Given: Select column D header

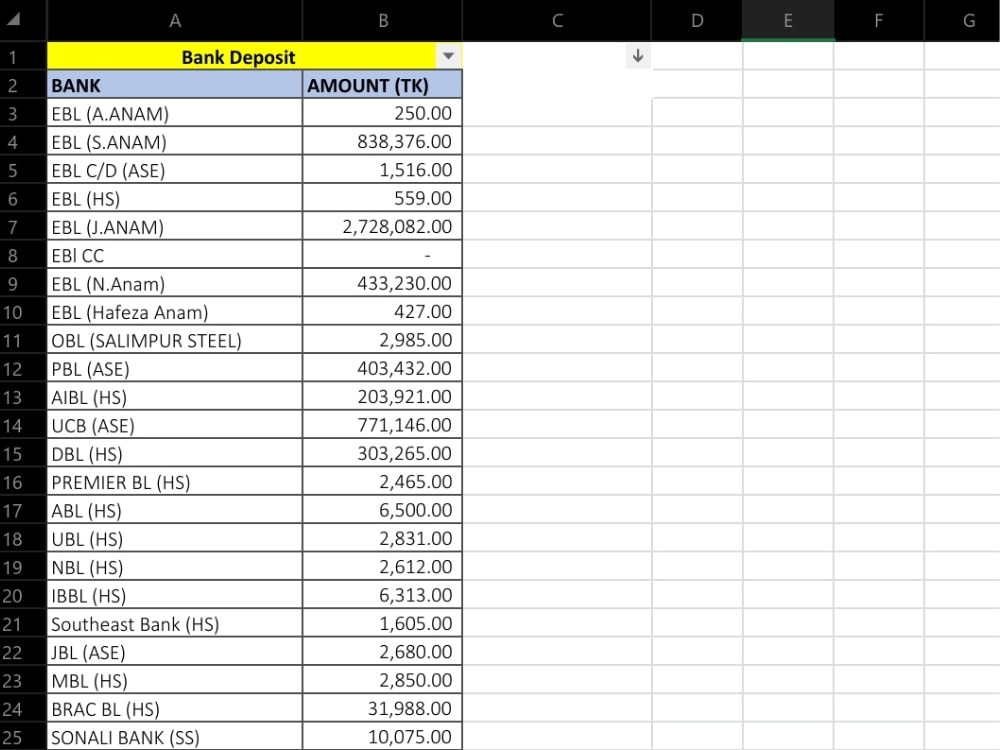Looking at the screenshot, I should (697, 20).
